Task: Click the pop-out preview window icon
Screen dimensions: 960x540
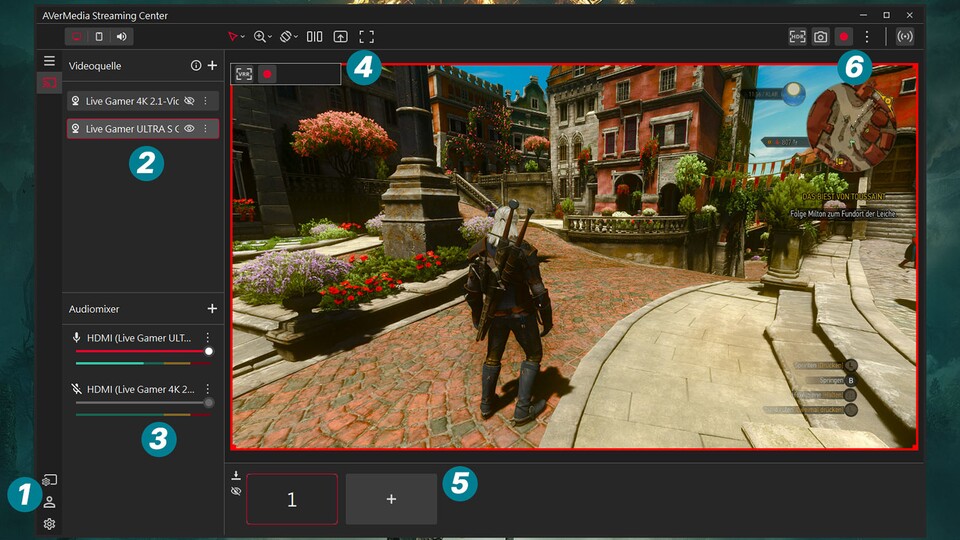Action: click(340, 37)
